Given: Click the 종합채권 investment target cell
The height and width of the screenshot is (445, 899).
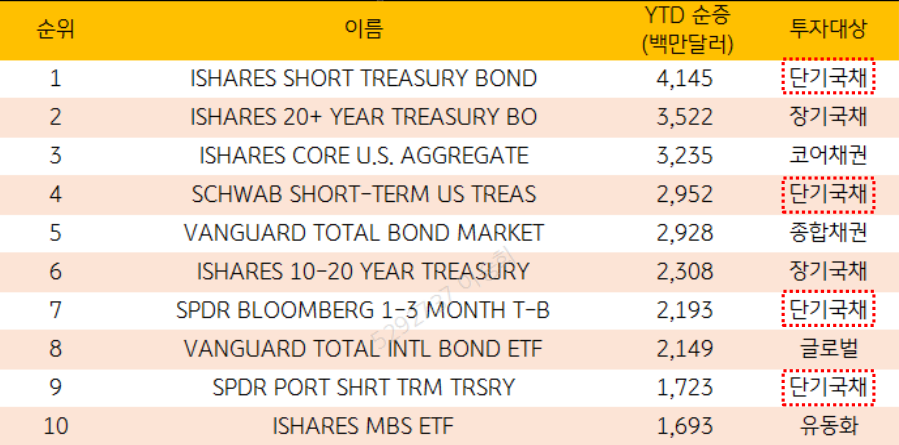Looking at the screenshot, I should [x=827, y=233].
